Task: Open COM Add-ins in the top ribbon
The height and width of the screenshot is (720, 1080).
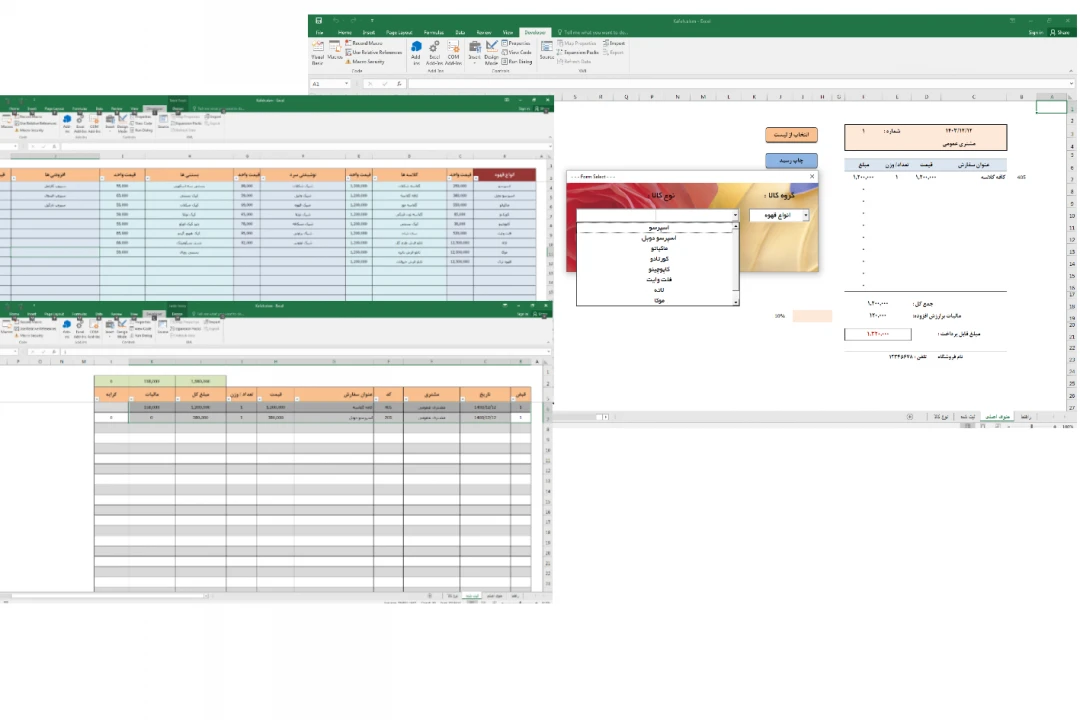Action: (x=453, y=52)
